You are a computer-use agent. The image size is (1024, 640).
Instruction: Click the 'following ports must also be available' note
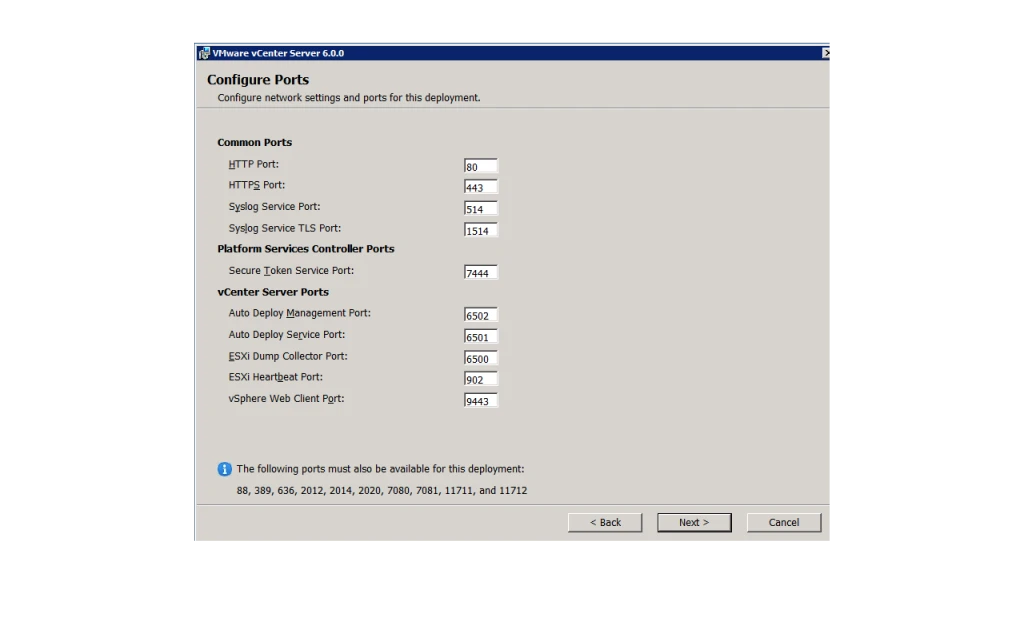pyautogui.click(x=380, y=469)
